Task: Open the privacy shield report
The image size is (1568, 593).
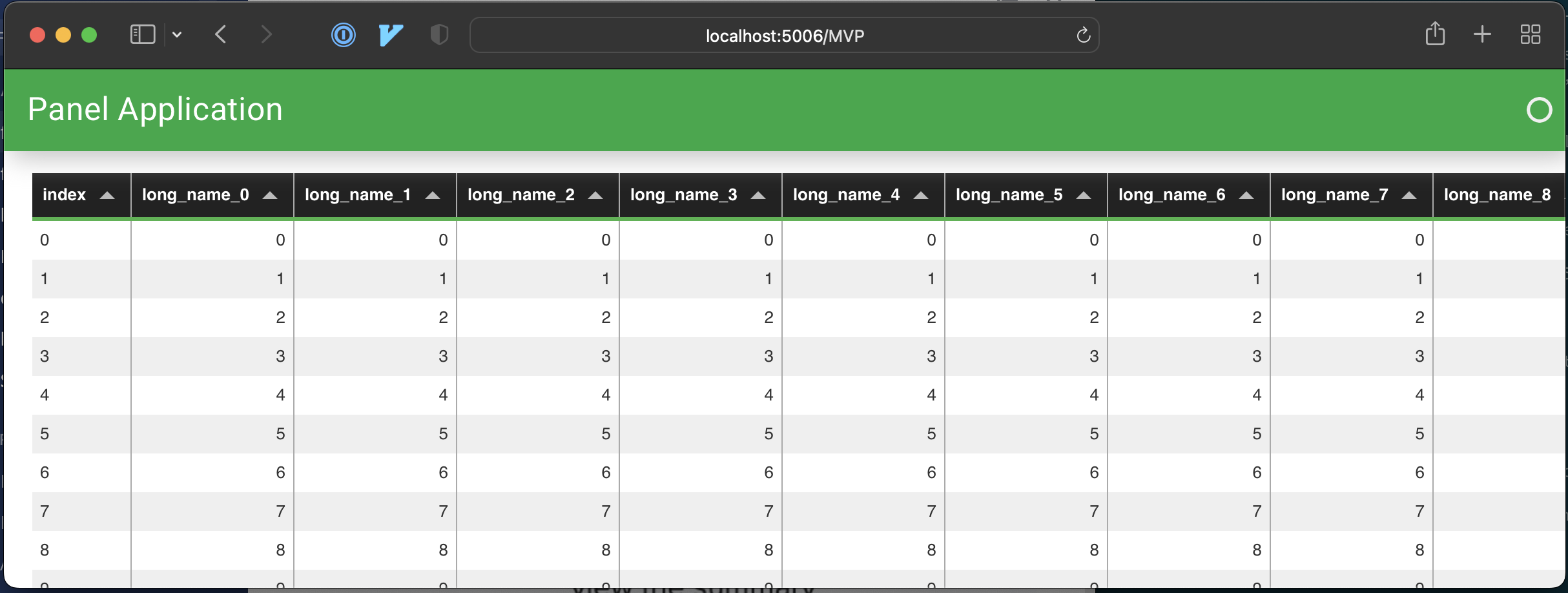Action: coord(438,35)
